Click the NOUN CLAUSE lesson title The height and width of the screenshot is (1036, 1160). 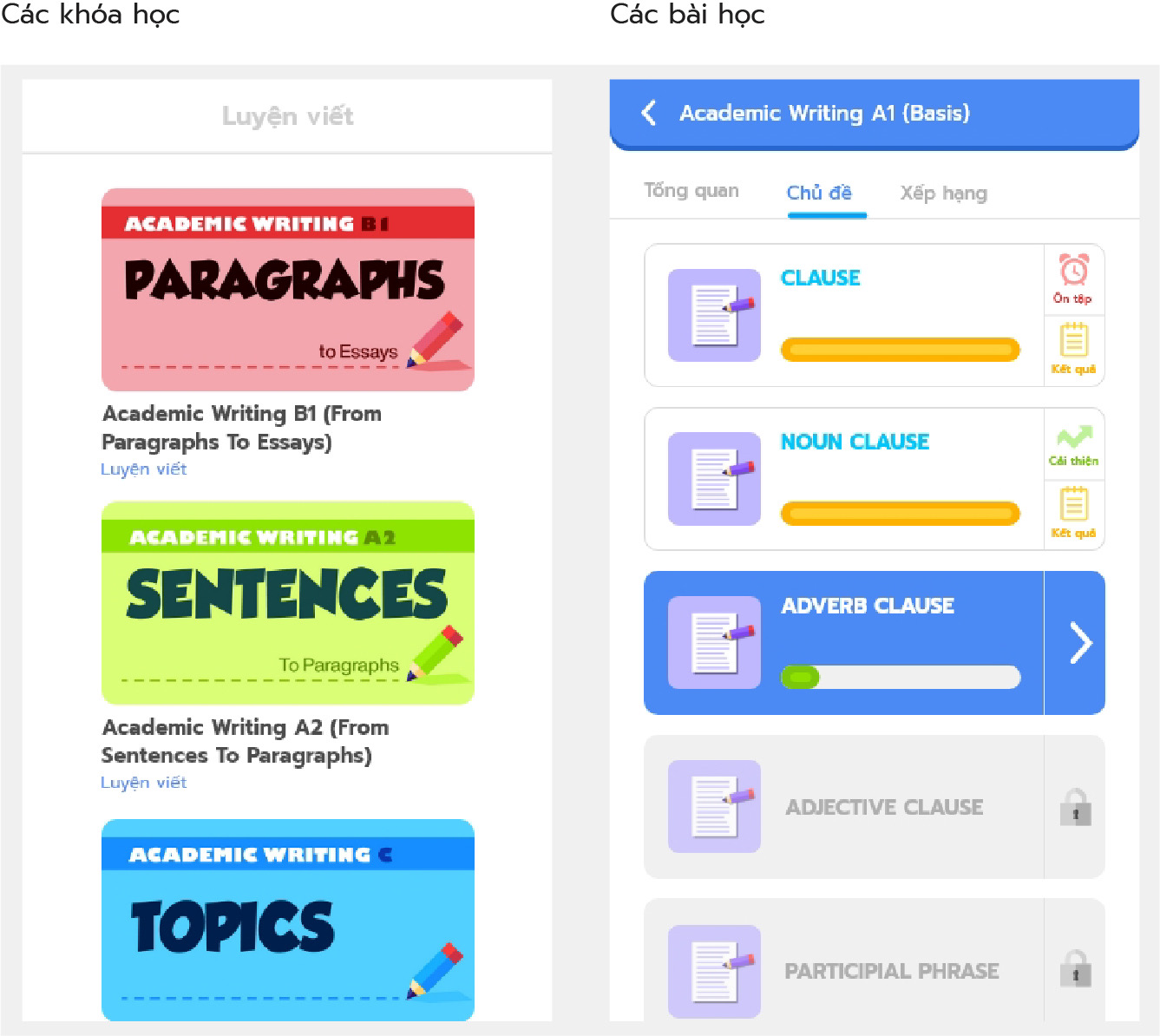[x=855, y=442]
